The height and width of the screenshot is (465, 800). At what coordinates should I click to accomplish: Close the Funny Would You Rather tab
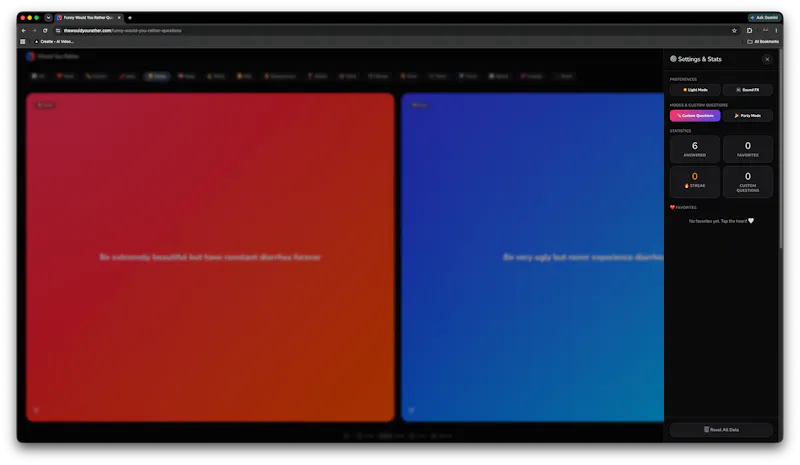pos(119,18)
